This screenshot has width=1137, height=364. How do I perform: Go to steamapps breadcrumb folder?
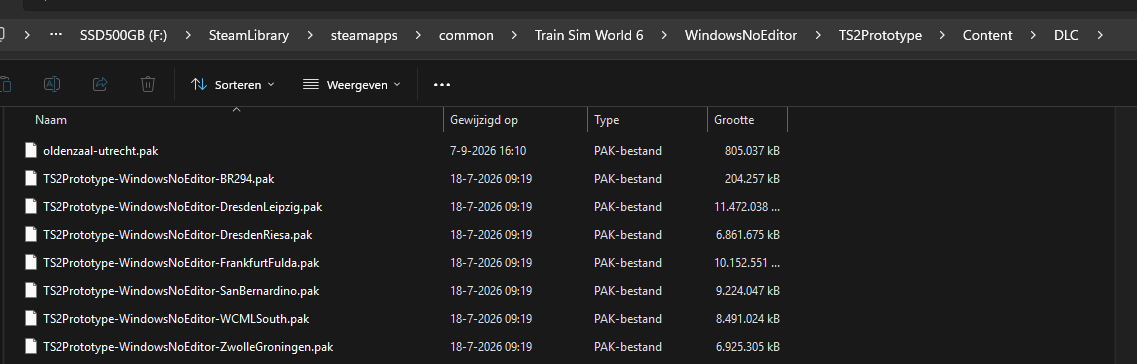[363, 36]
